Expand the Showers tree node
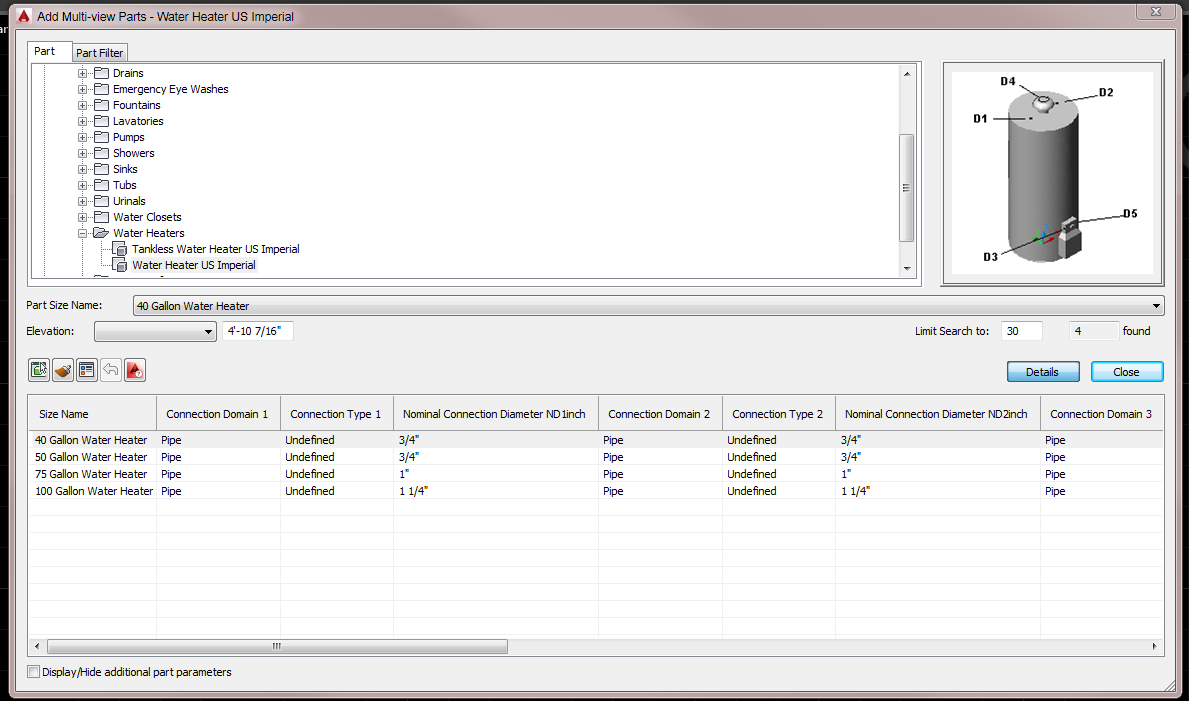The width and height of the screenshot is (1189, 701). 83,152
